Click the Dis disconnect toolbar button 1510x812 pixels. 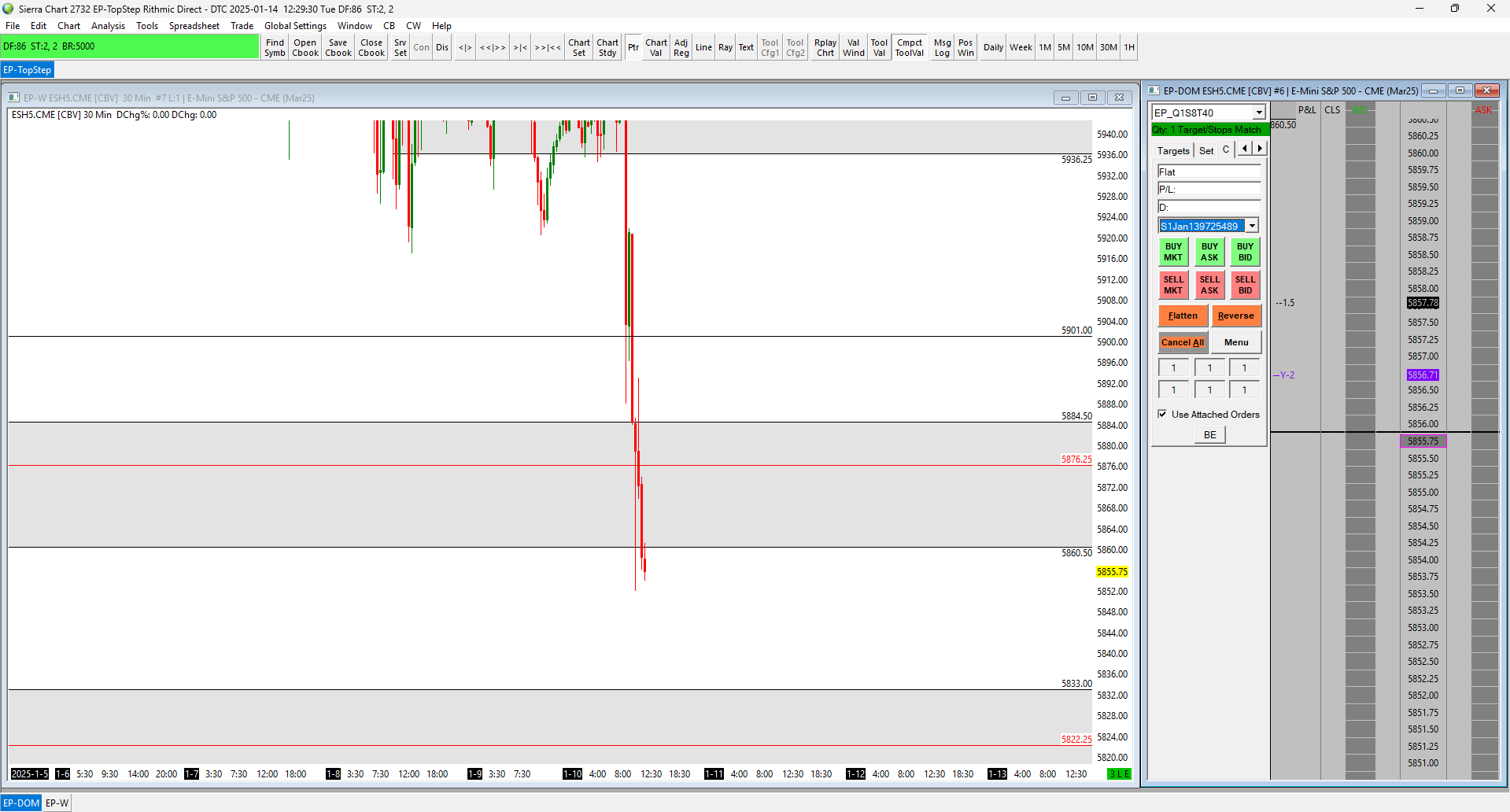click(x=442, y=47)
